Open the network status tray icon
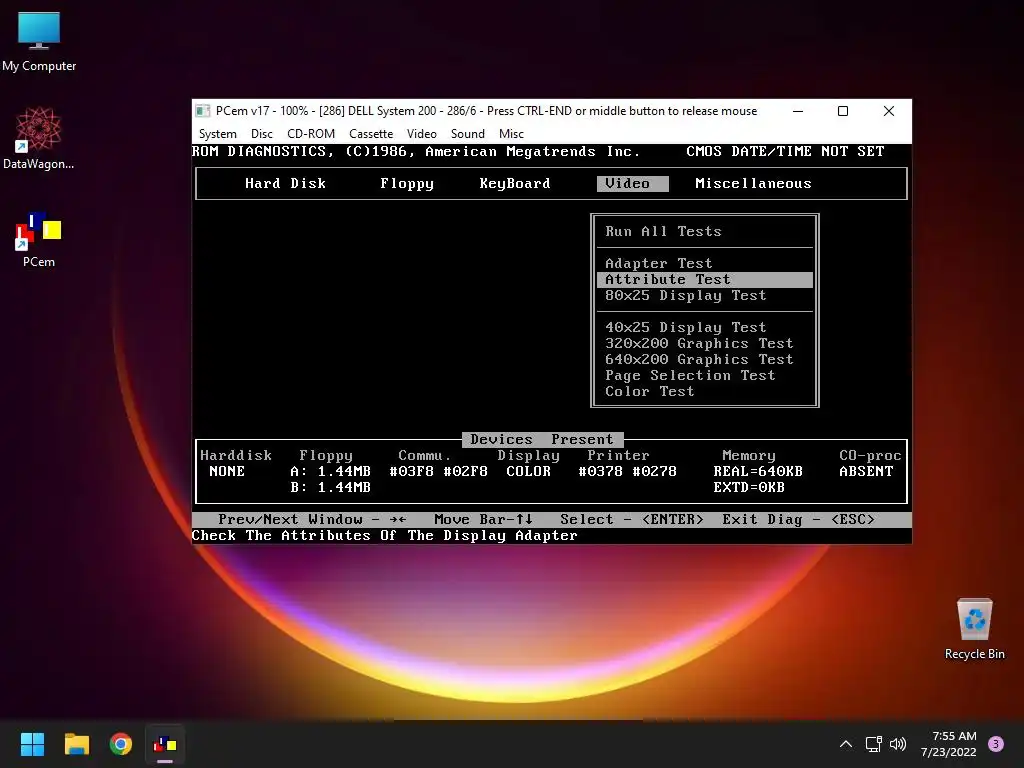The height and width of the screenshot is (768, 1024). click(x=873, y=744)
